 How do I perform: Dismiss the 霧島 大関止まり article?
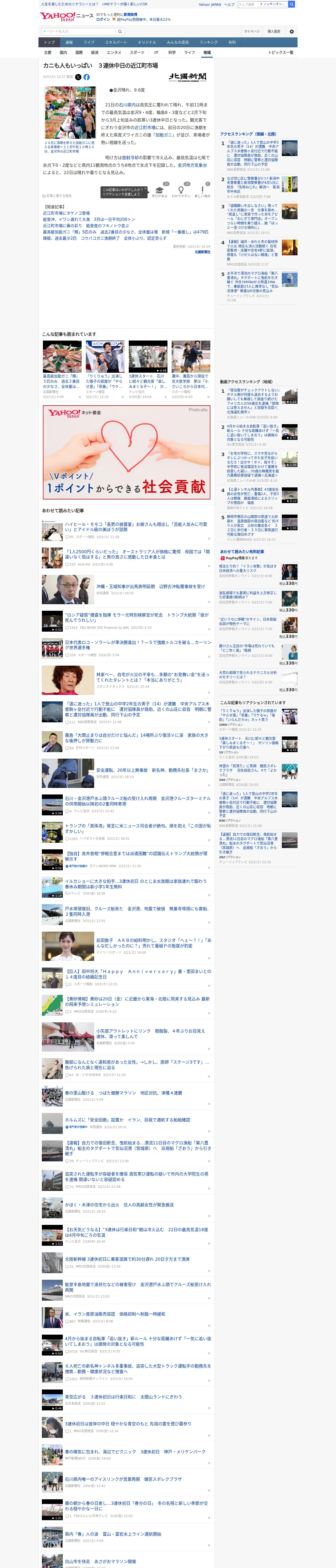pyautogui.click(x=209, y=749)
